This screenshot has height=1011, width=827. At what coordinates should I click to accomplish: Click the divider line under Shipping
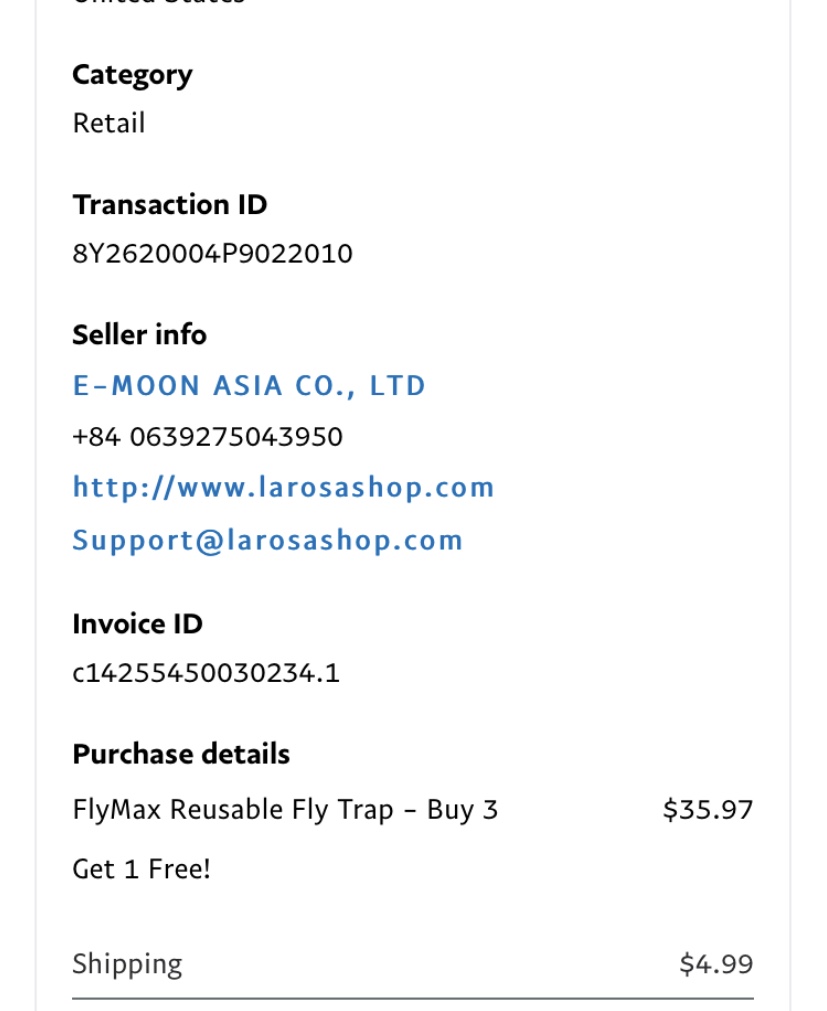click(x=413, y=999)
